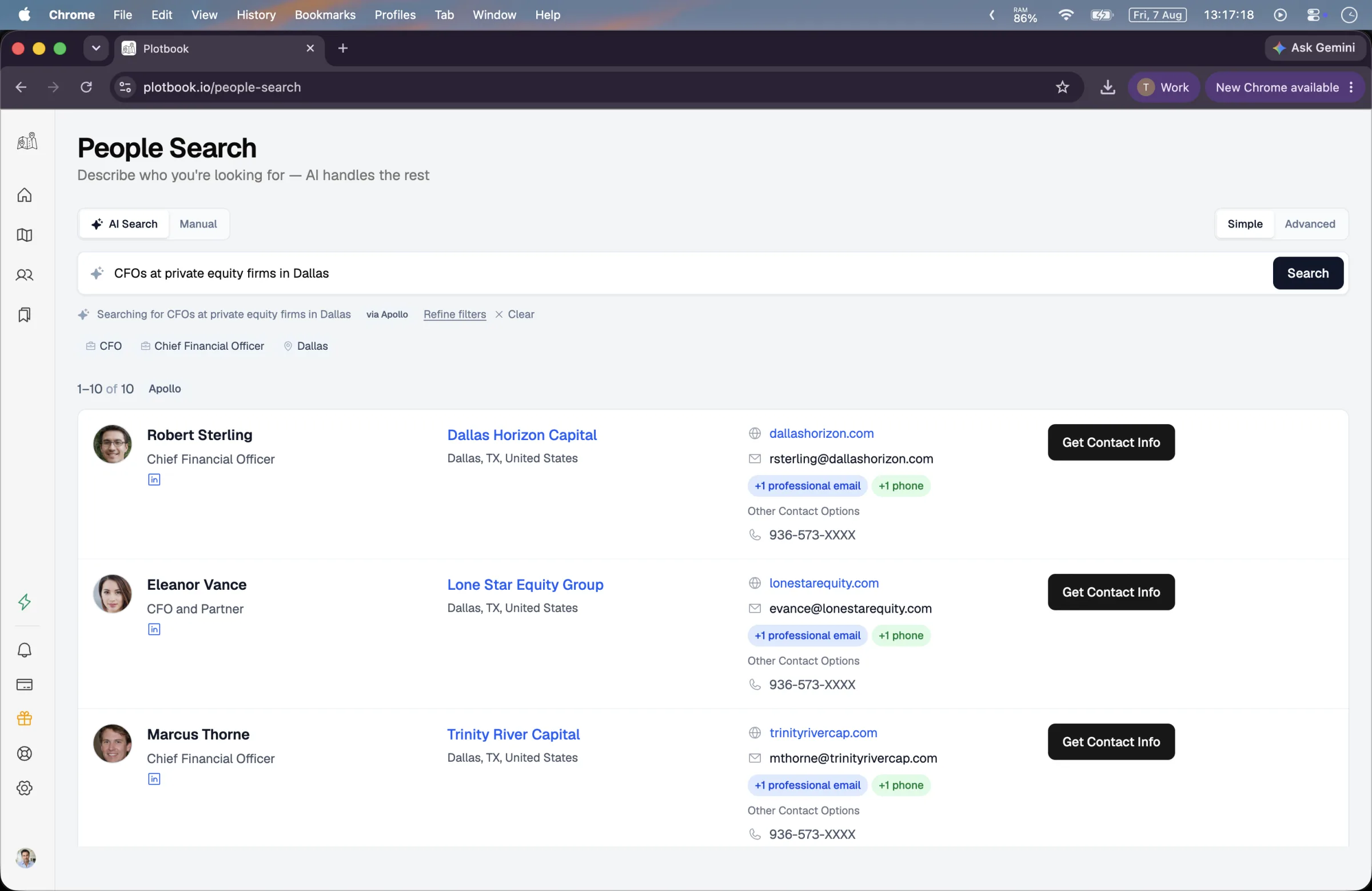Viewport: 1372px width, 891px height.
Task: Open Trinity River Capital company link
Action: [x=513, y=734]
